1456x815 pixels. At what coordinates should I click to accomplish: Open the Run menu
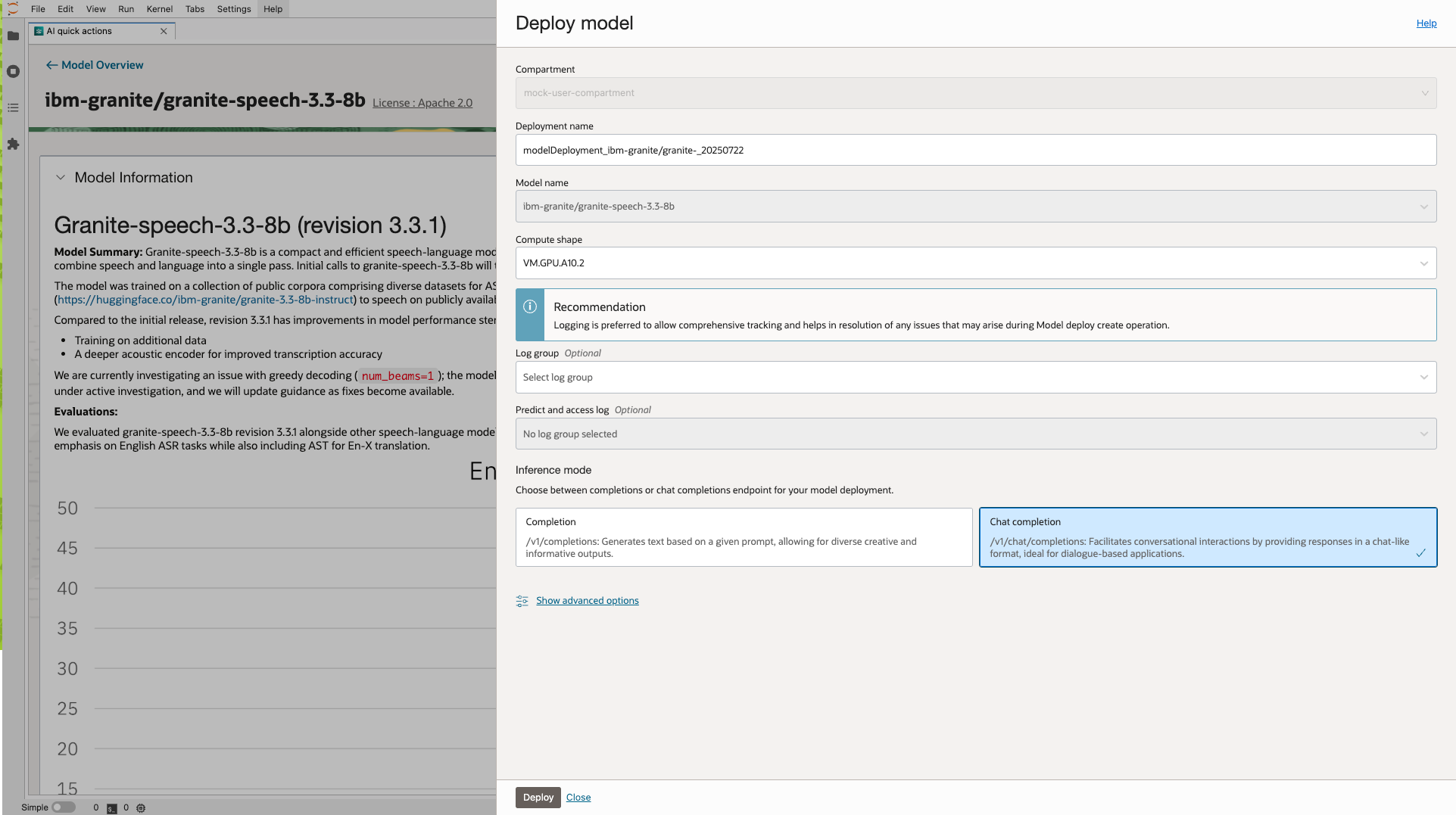[126, 9]
